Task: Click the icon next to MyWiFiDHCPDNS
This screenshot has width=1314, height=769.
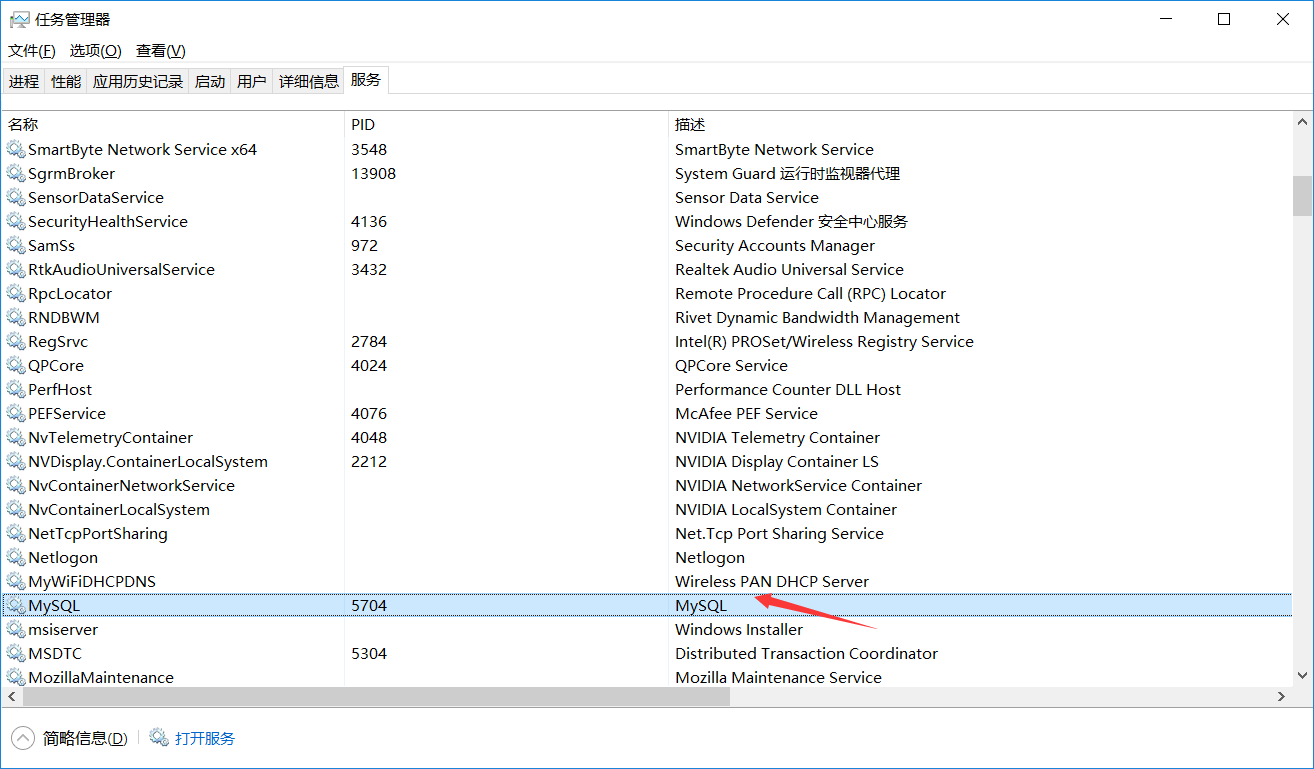Action: tap(15, 582)
